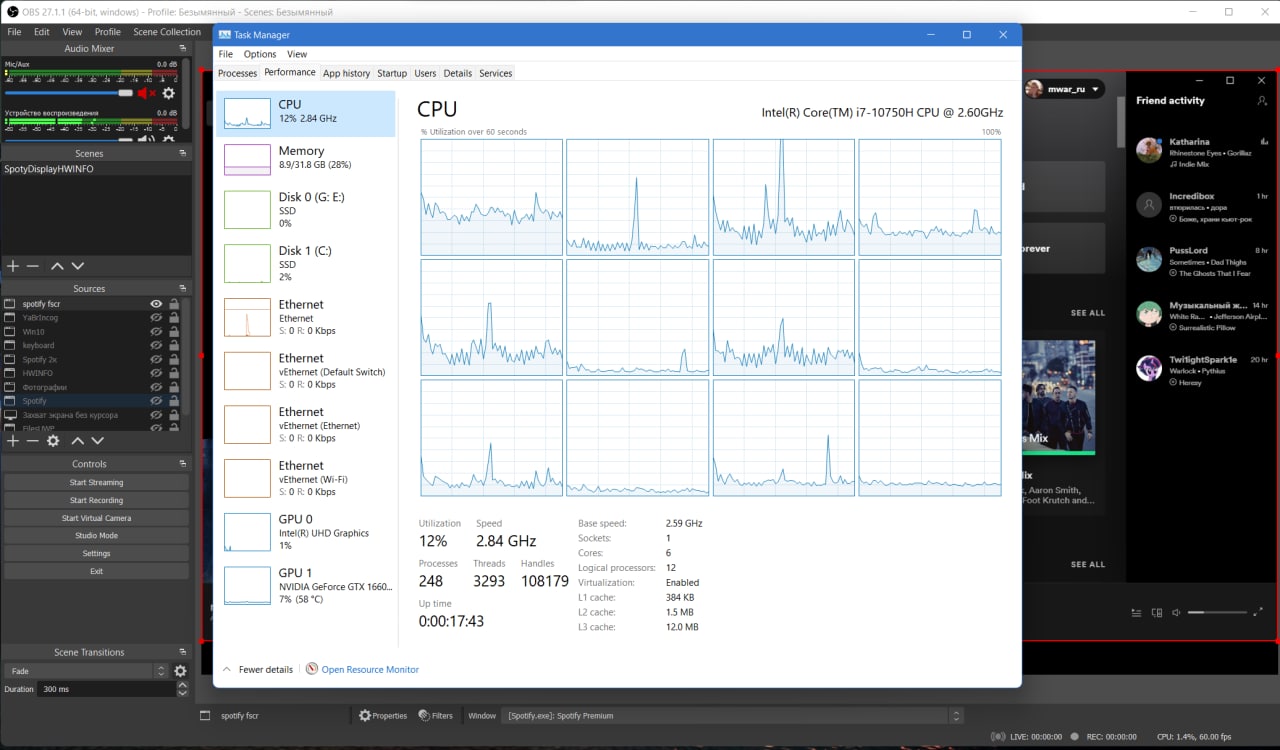This screenshot has height=750, width=1280.
Task: Open OBS Profile menu
Action: [108, 32]
